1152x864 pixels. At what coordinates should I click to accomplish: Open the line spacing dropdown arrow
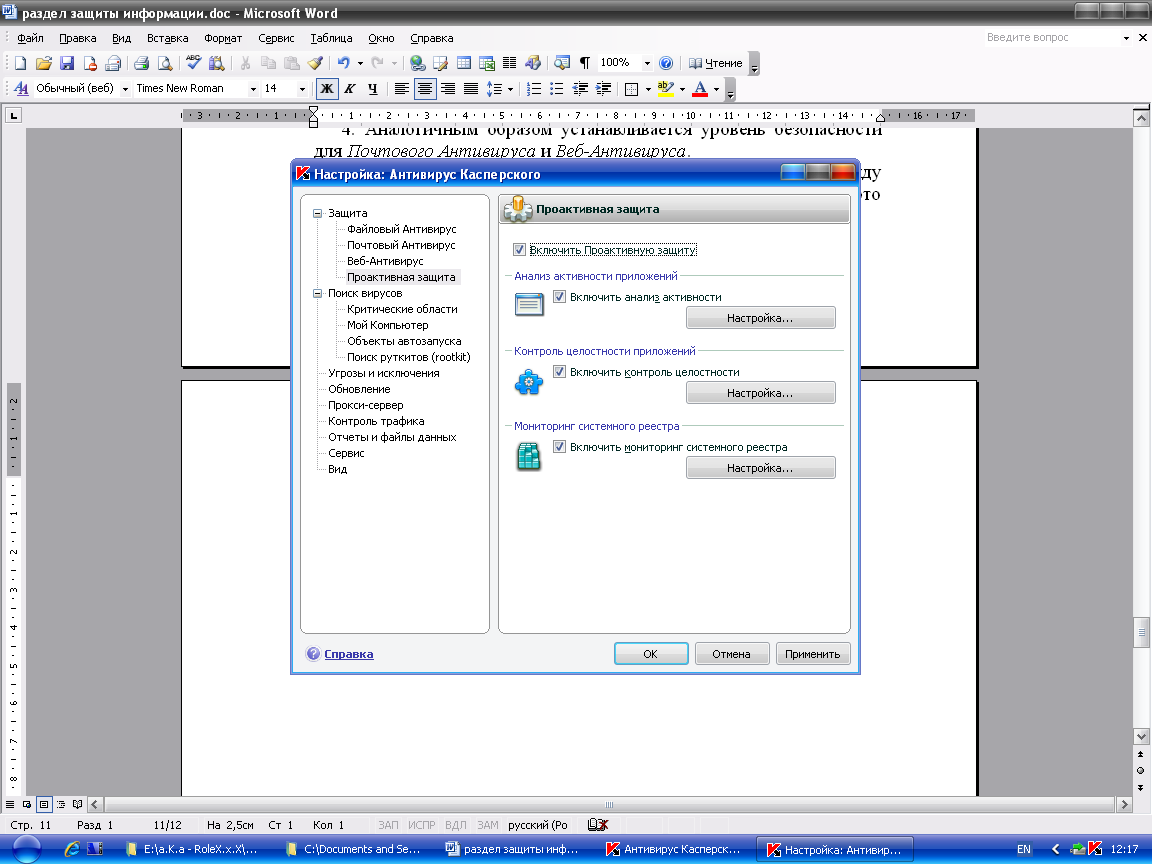pyautogui.click(x=510, y=89)
